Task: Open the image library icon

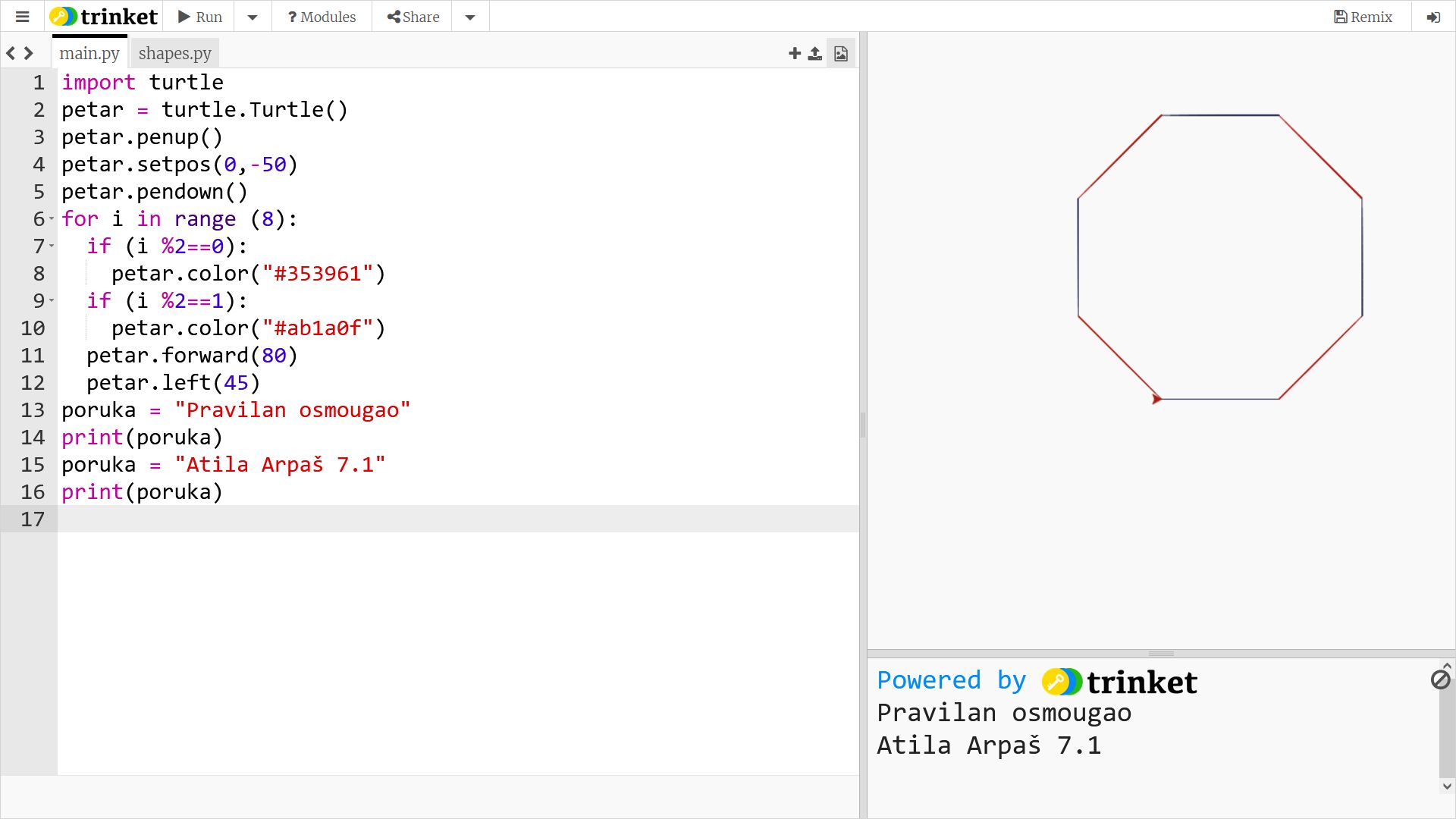Action: [x=840, y=53]
